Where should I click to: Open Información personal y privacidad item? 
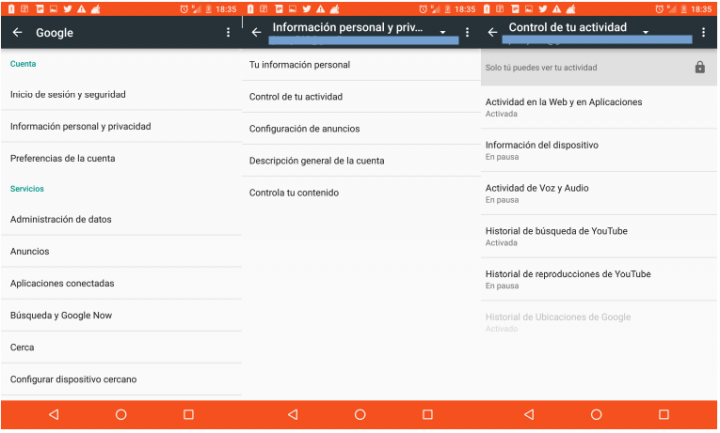pos(121,126)
